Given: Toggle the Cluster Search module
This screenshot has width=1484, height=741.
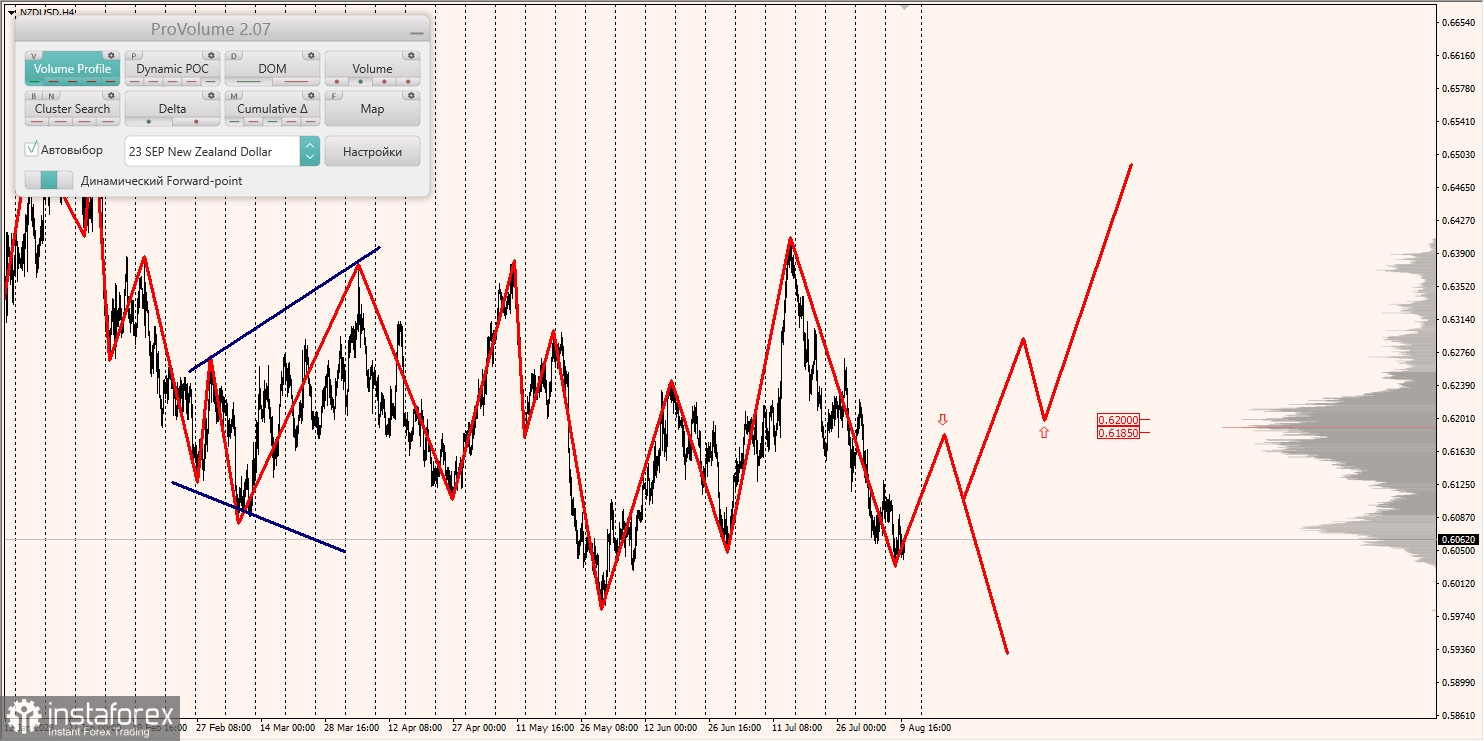Looking at the screenshot, I should (x=72, y=108).
